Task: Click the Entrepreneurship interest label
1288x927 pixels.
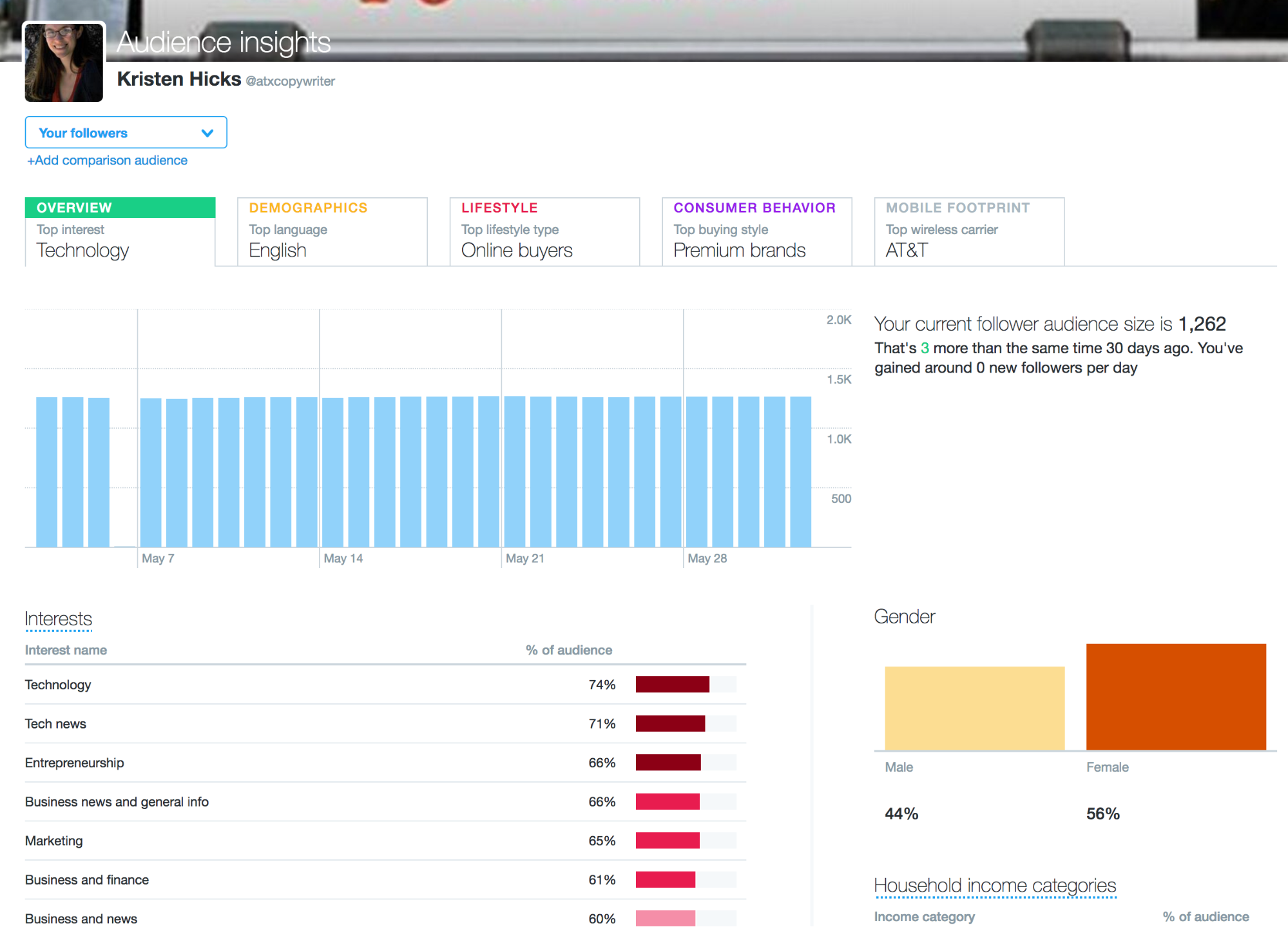Action: (74, 763)
